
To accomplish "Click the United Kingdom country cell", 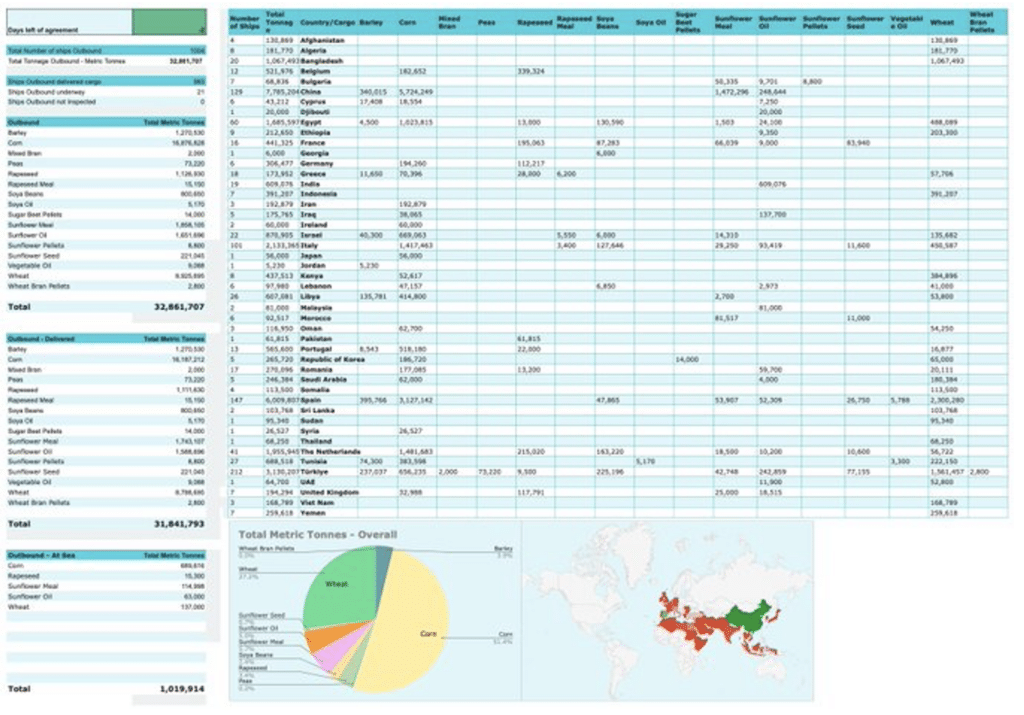I will click(329, 492).
